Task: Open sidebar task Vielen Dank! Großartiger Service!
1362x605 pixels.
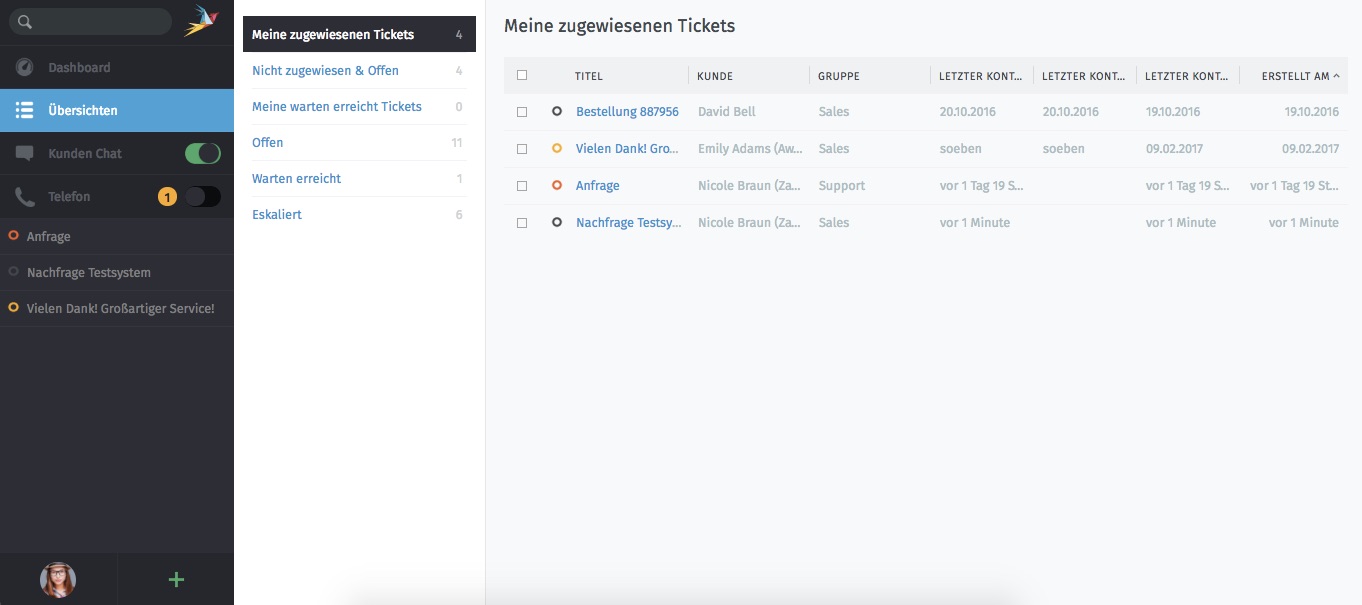Action: 117,308
